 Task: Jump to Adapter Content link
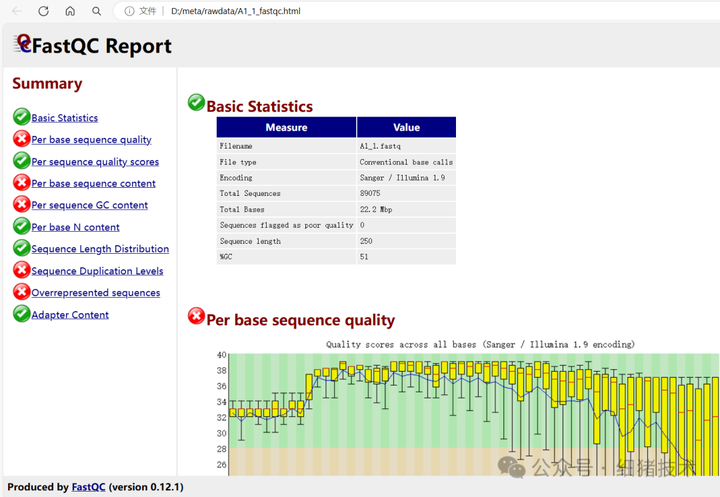click(70, 315)
